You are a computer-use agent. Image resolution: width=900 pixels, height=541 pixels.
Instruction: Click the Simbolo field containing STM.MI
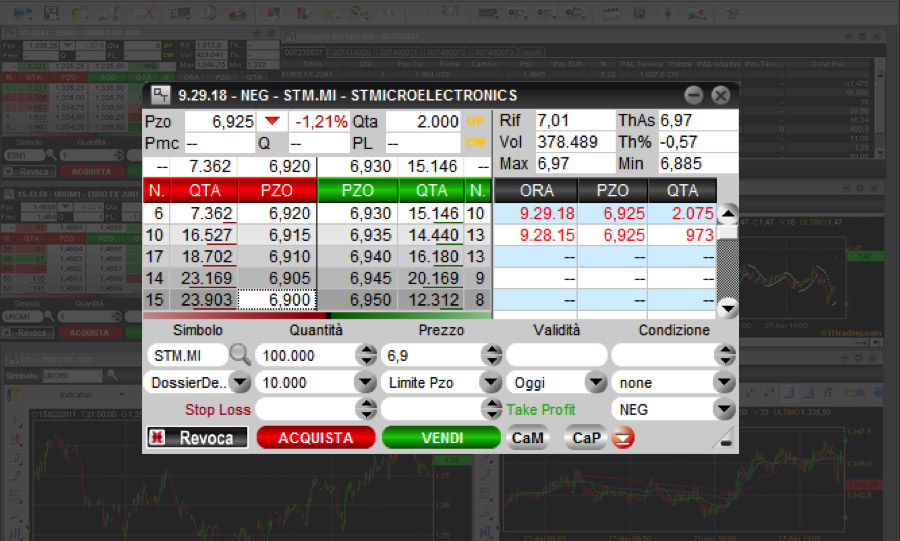point(188,355)
